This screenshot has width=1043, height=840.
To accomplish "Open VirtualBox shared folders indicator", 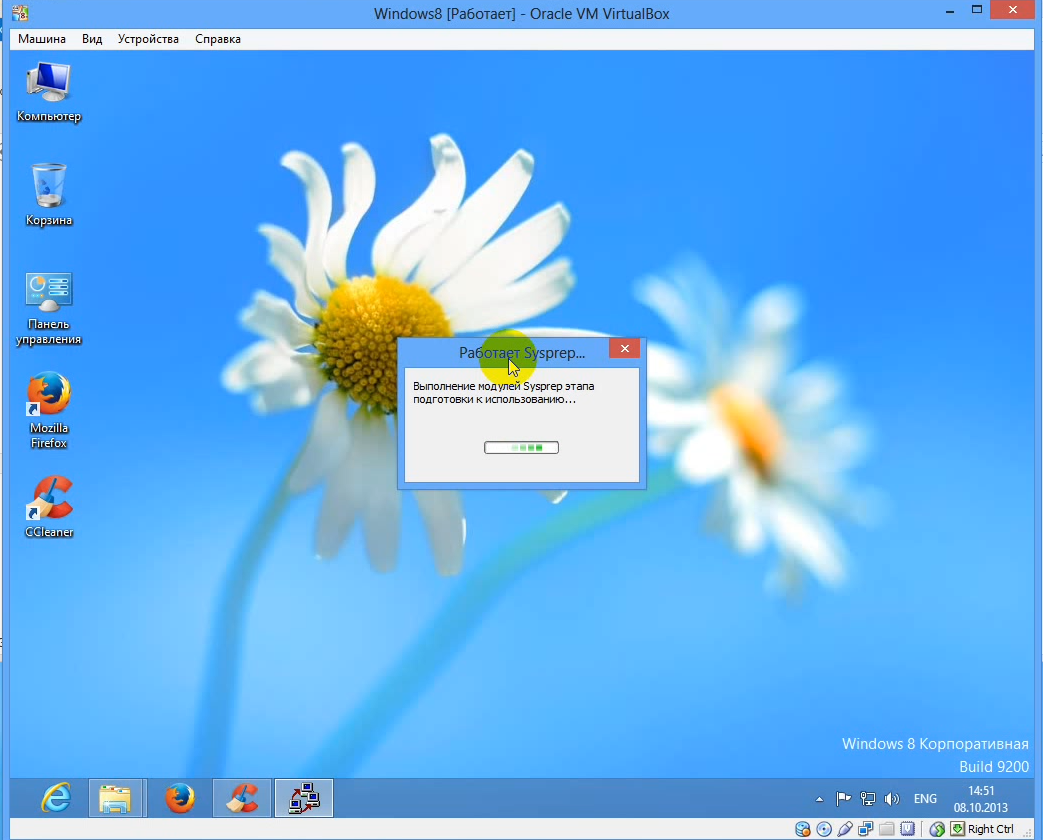I will tap(886, 829).
